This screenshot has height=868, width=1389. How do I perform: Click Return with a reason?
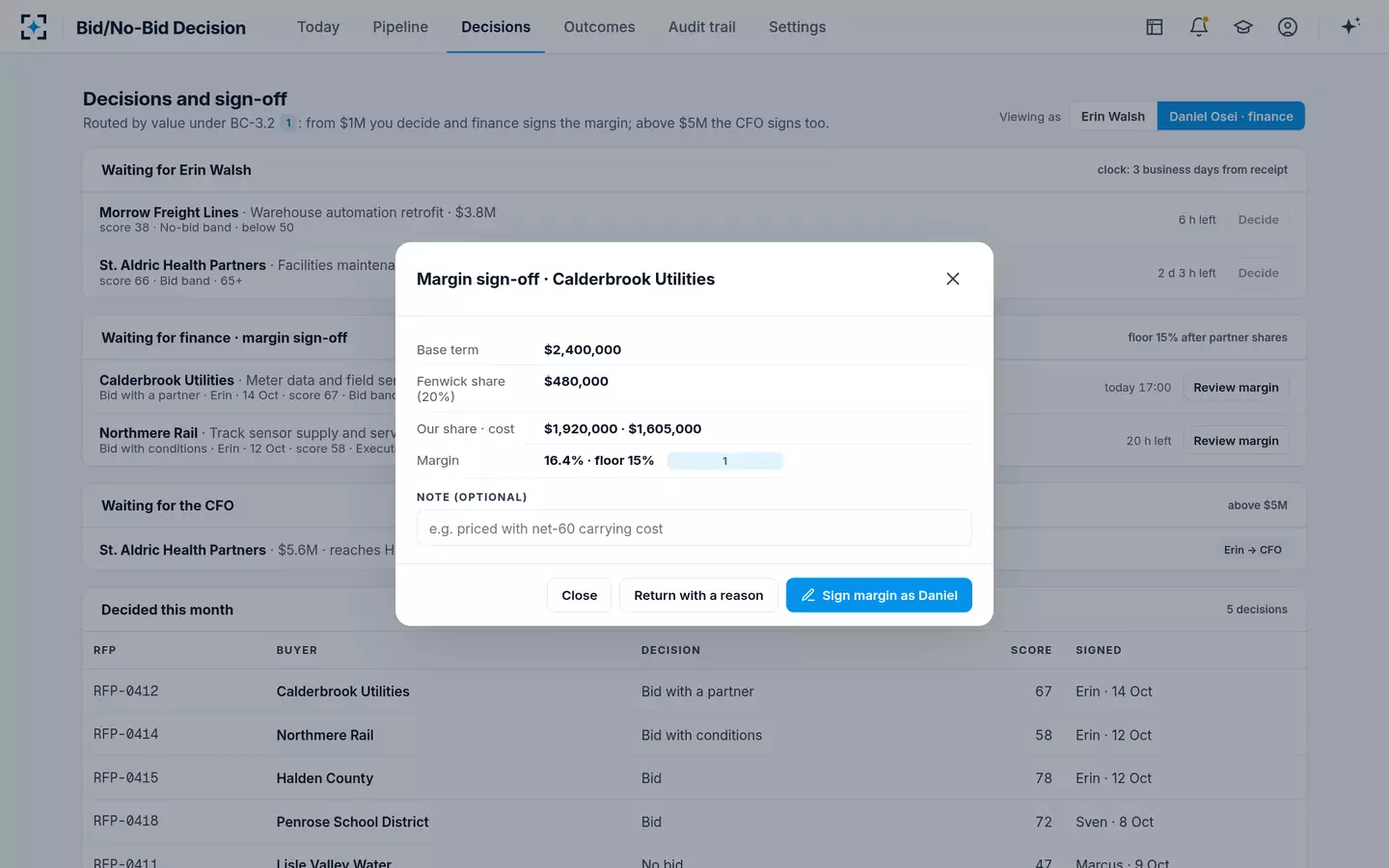(698, 595)
